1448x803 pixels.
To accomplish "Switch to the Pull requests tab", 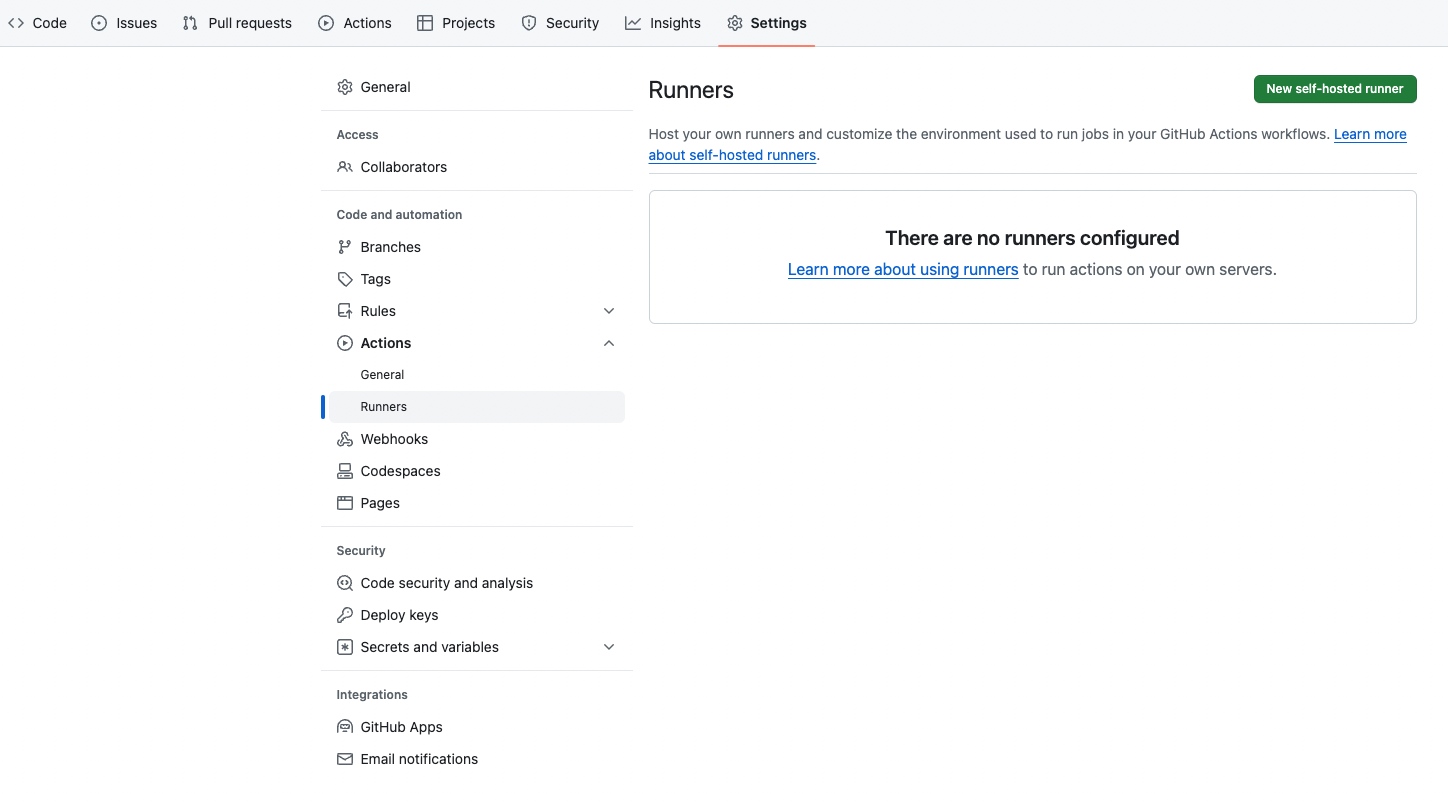I will [237, 23].
